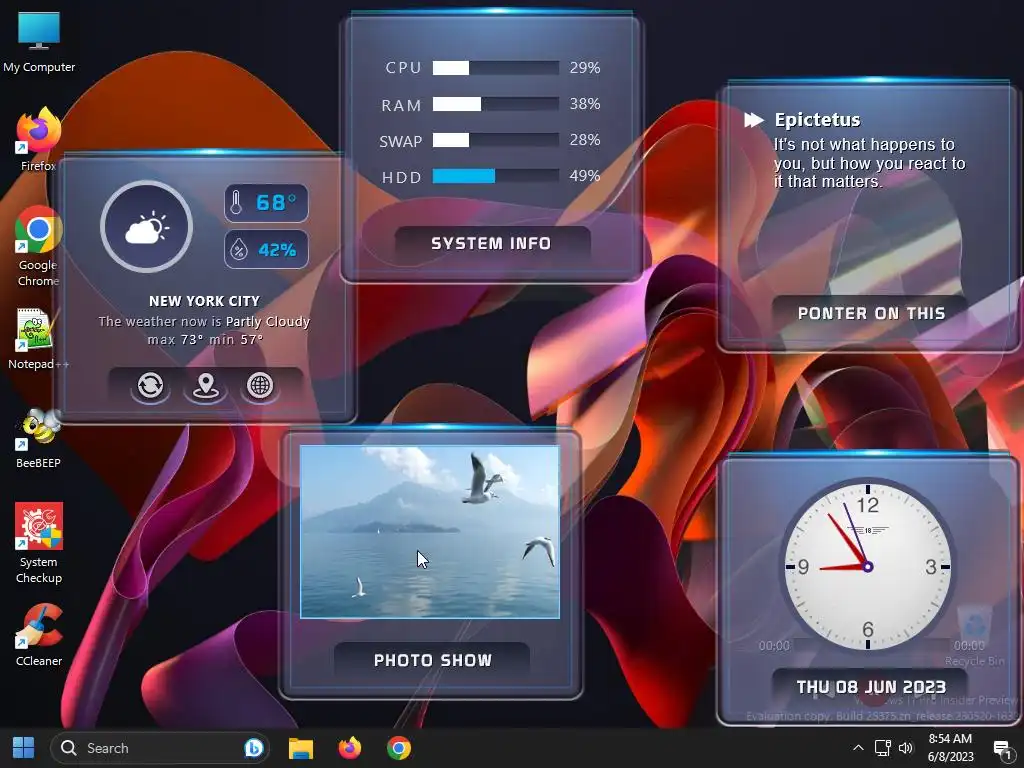The image size is (1024, 768).
Task: Open Google Chrome desktop shortcut
Action: (38, 247)
